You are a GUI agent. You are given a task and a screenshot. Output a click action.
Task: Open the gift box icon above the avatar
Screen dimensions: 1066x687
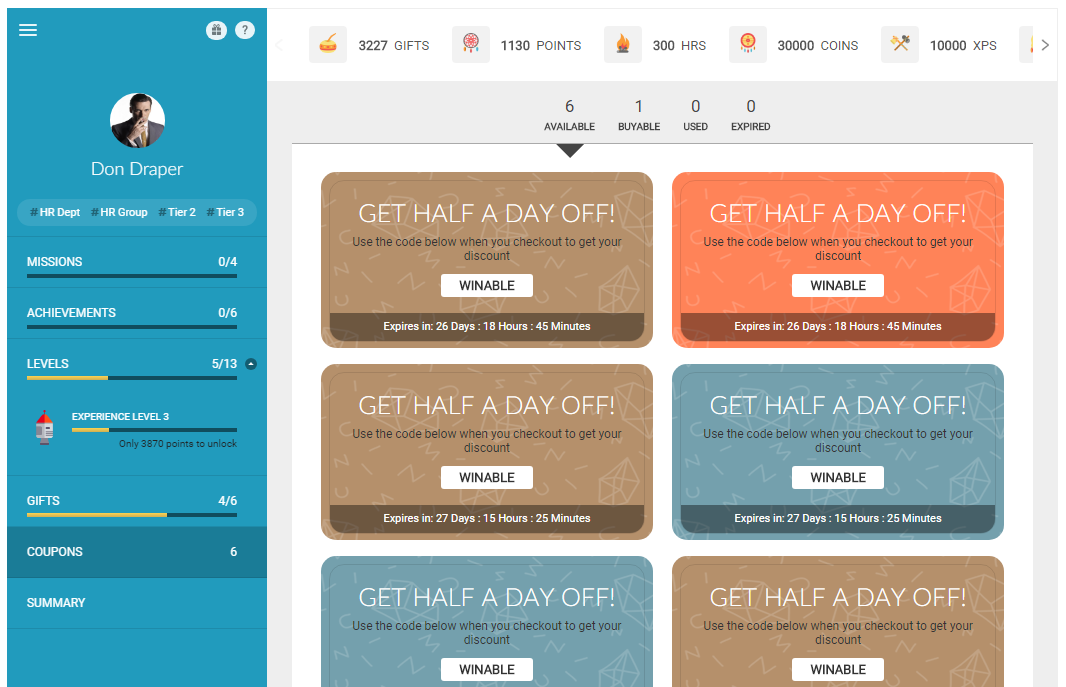coord(216,30)
